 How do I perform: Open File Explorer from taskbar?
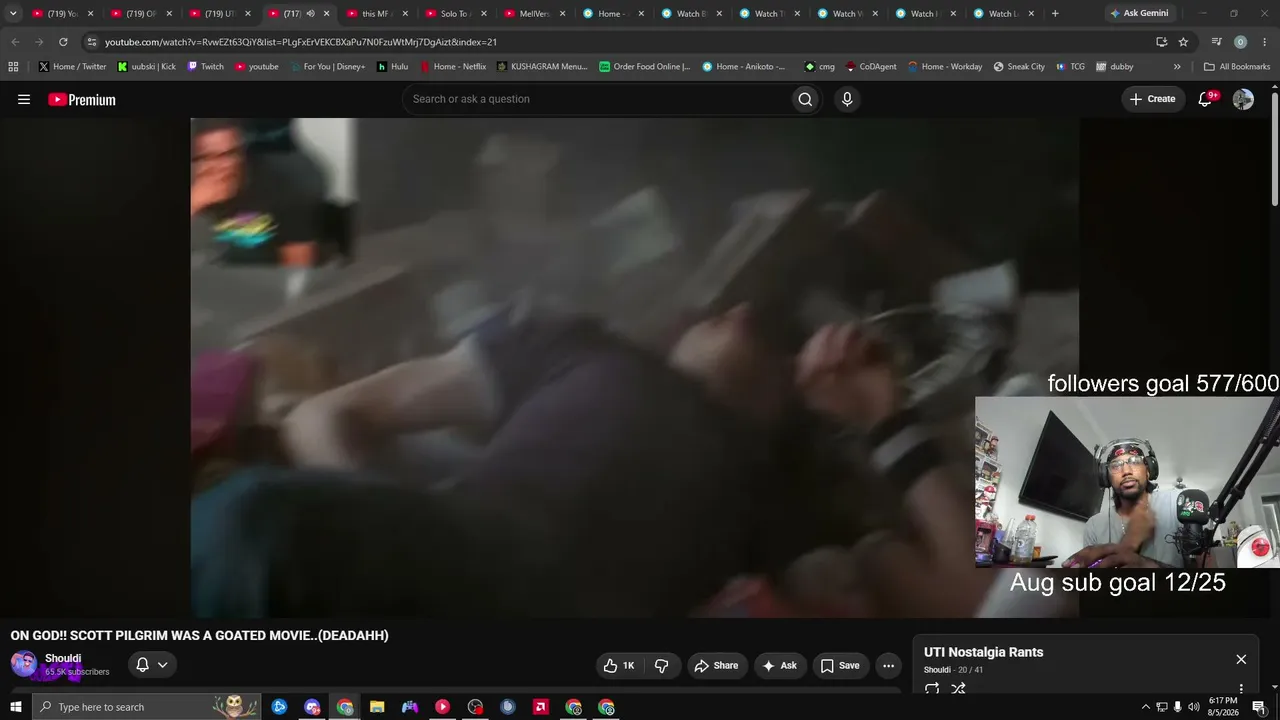377,707
